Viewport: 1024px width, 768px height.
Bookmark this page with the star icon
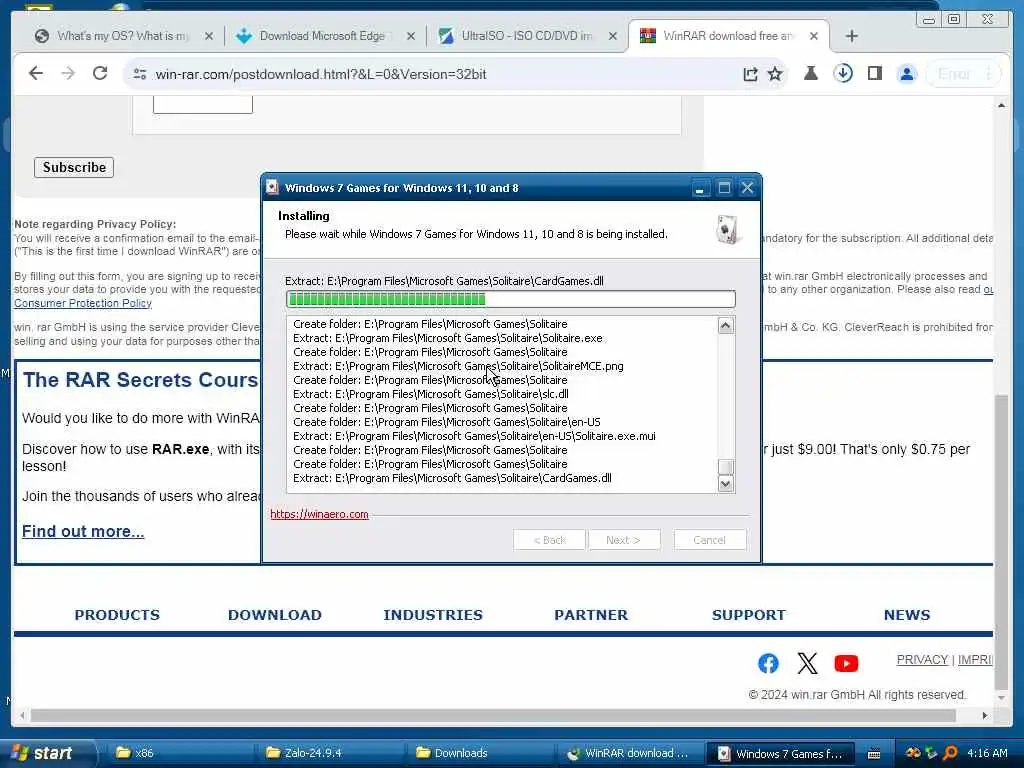click(x=775, y=74)
